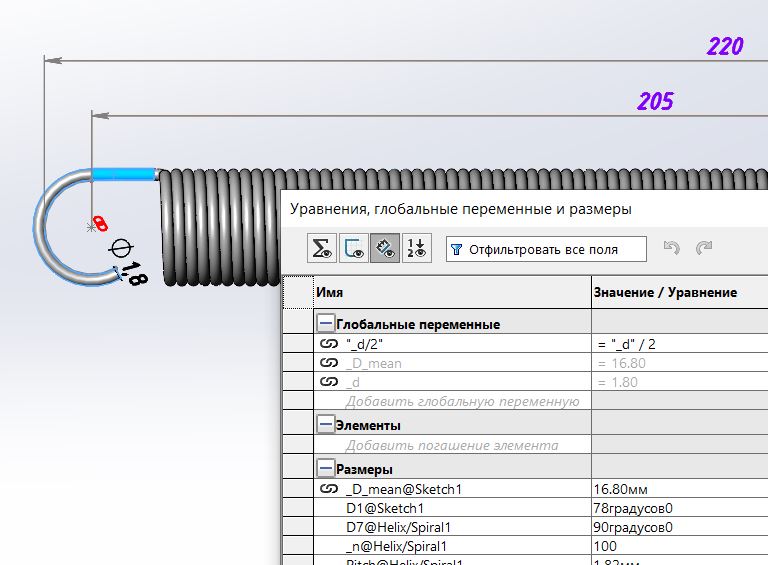Click the 16.80мм value cell

coord(622,489)
